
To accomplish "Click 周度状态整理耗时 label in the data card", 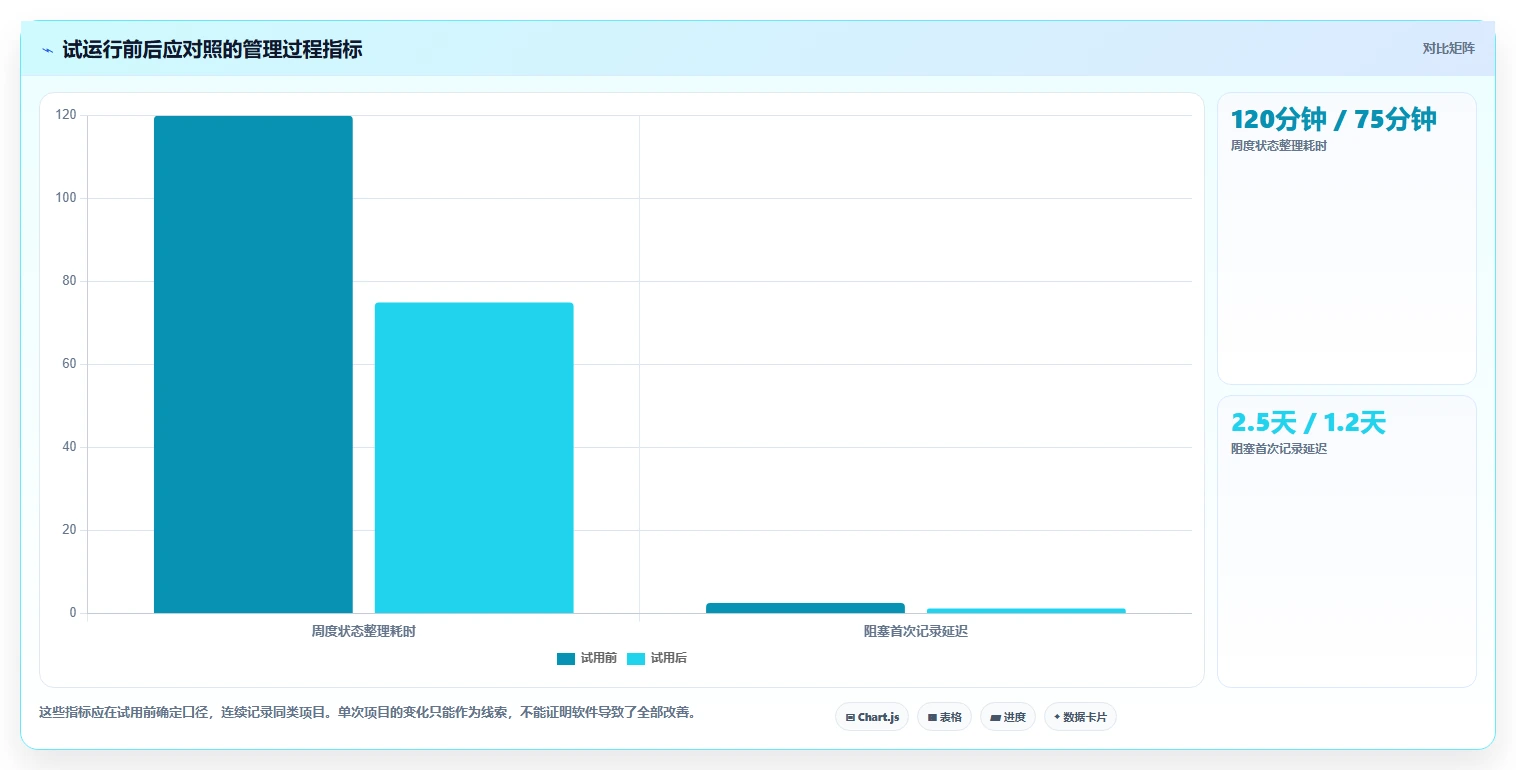I will 1279,146.
